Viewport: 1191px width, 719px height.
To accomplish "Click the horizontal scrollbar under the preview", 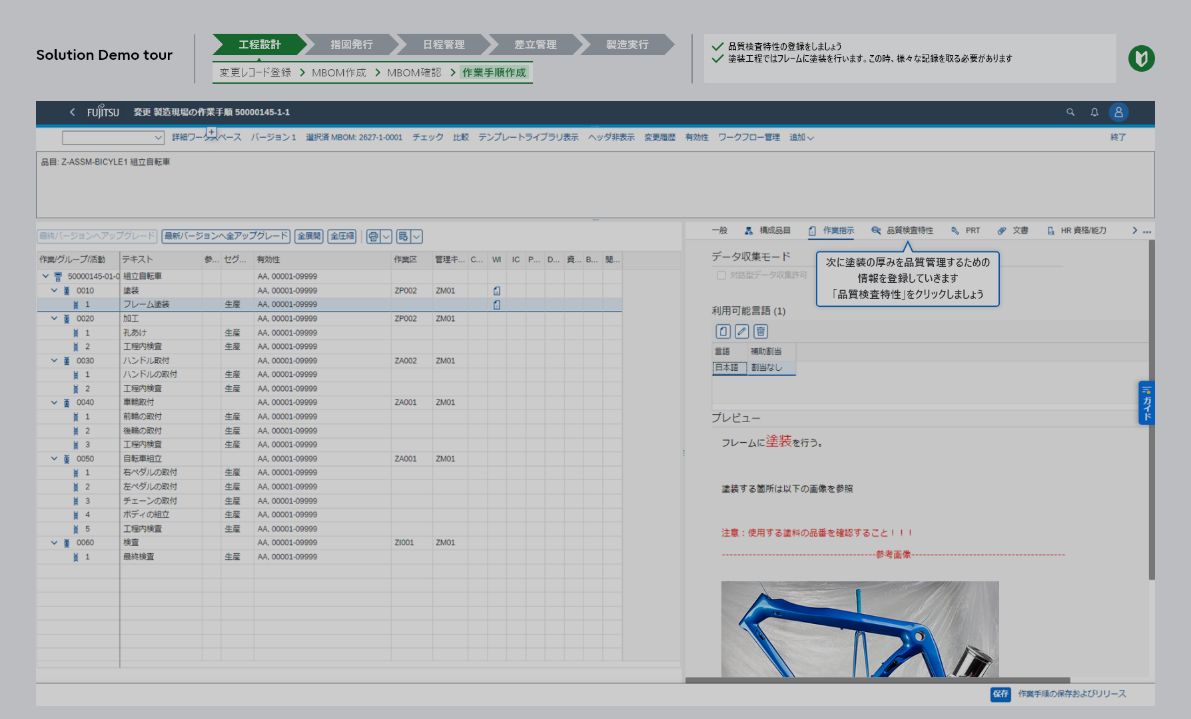I will [x=877, y=680].
